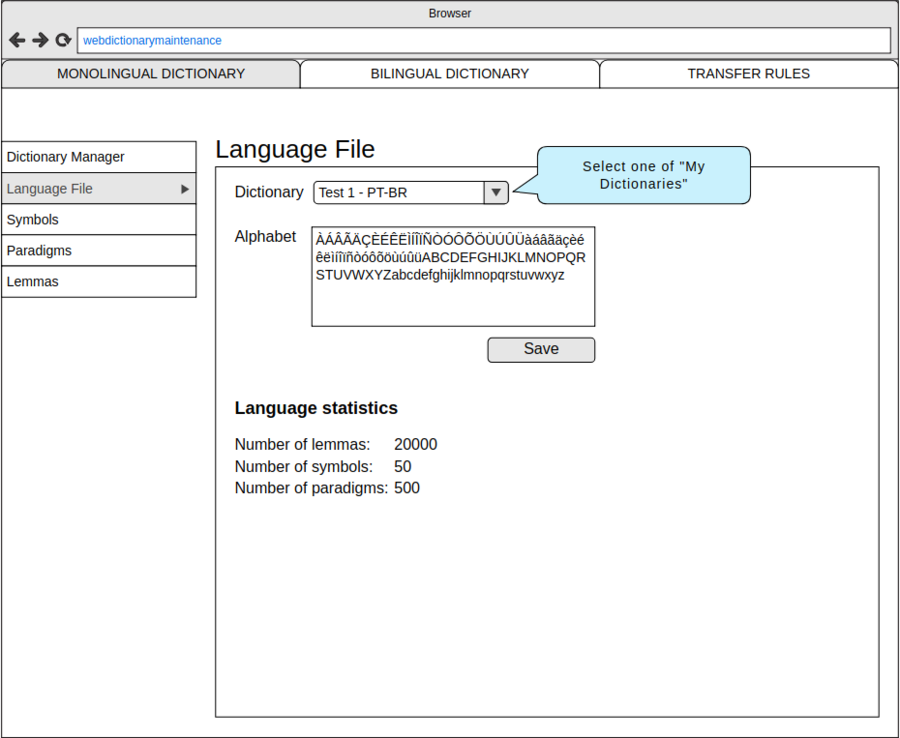Switch to the Monolingual Dictionary tab
900x738 pixels.
[x=151, y=74]
